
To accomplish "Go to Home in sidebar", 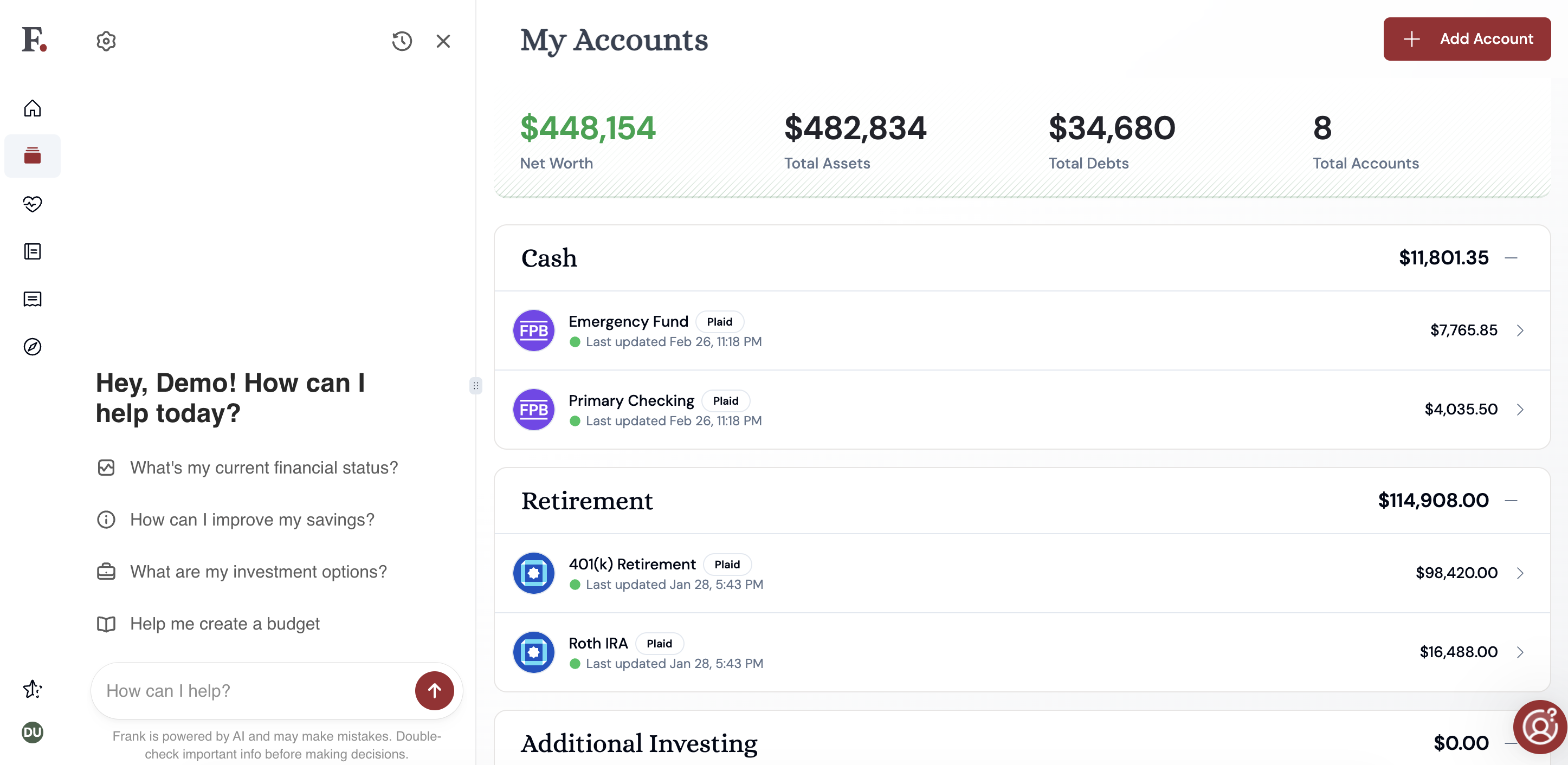I will (x=33, y=108).
